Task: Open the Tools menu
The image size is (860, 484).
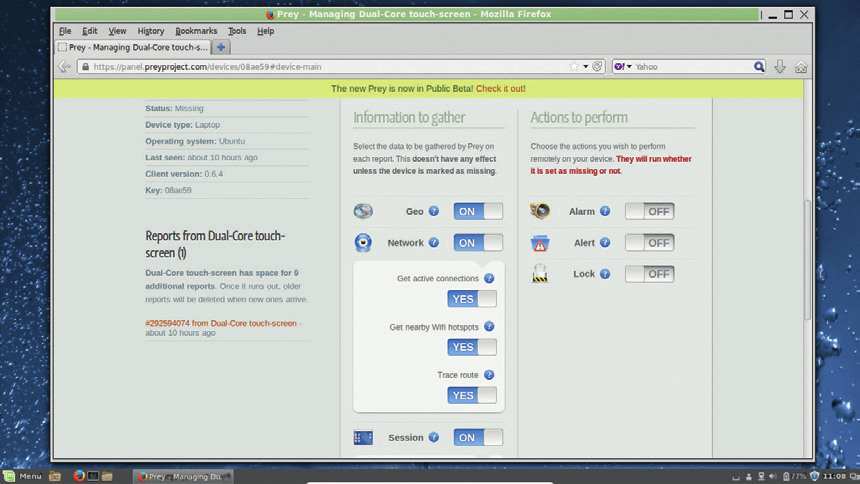Action: [237, 31]
